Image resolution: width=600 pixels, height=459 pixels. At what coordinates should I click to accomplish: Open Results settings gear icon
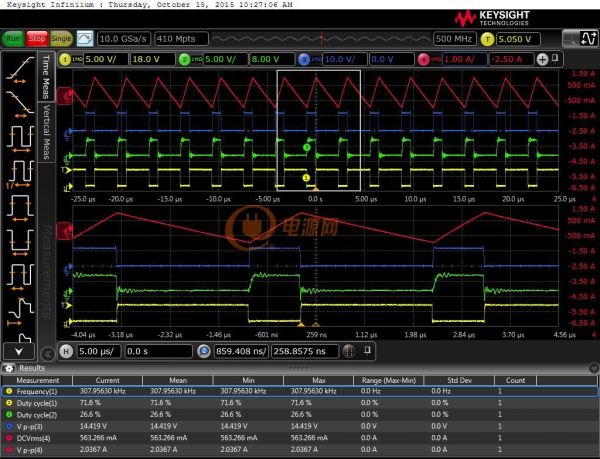pos(9,368)
